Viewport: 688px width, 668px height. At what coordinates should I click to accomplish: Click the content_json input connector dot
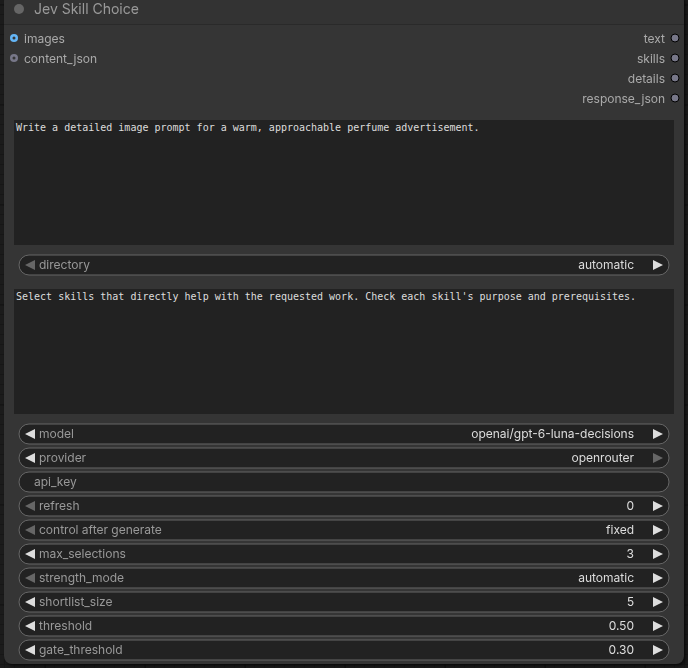14,58
